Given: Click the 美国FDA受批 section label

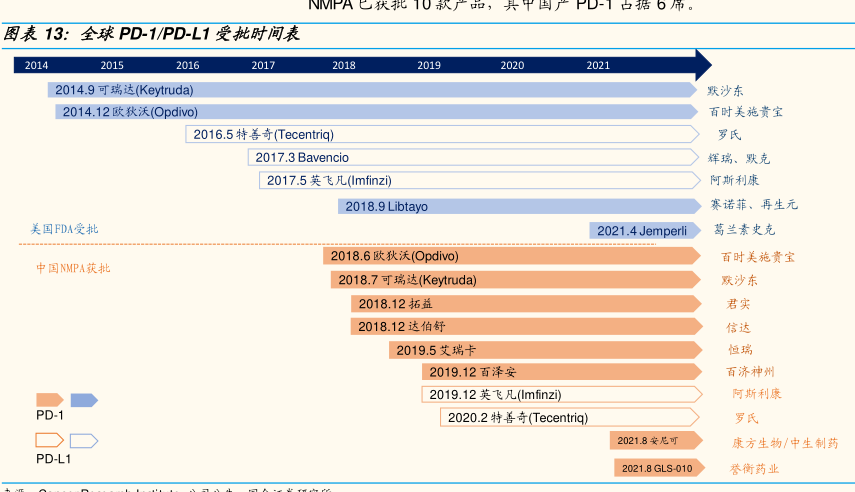Looking at the screenshot, I should click(x=65, y=230).
